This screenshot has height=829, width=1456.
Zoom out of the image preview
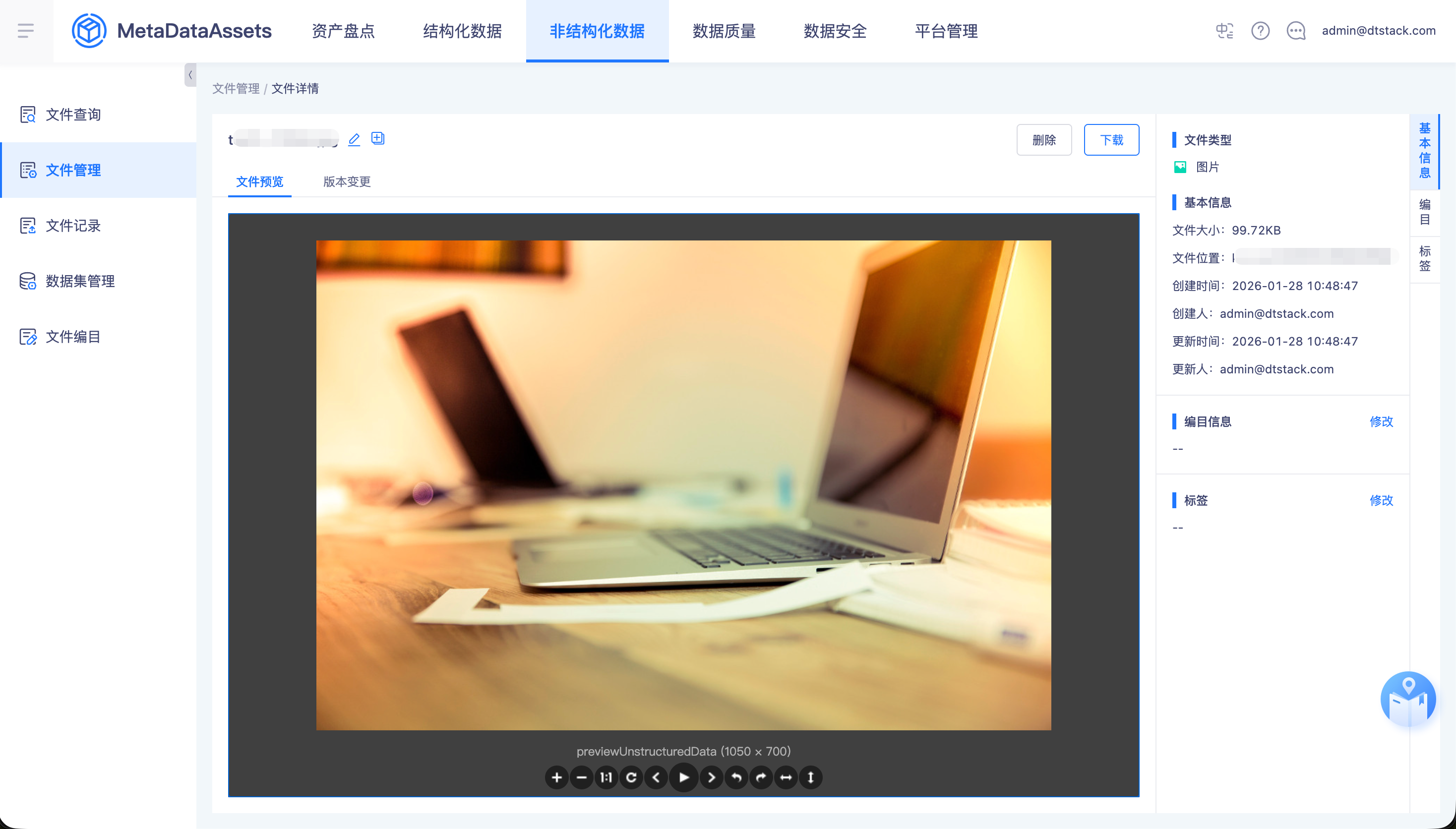click(x=581, y=777)
